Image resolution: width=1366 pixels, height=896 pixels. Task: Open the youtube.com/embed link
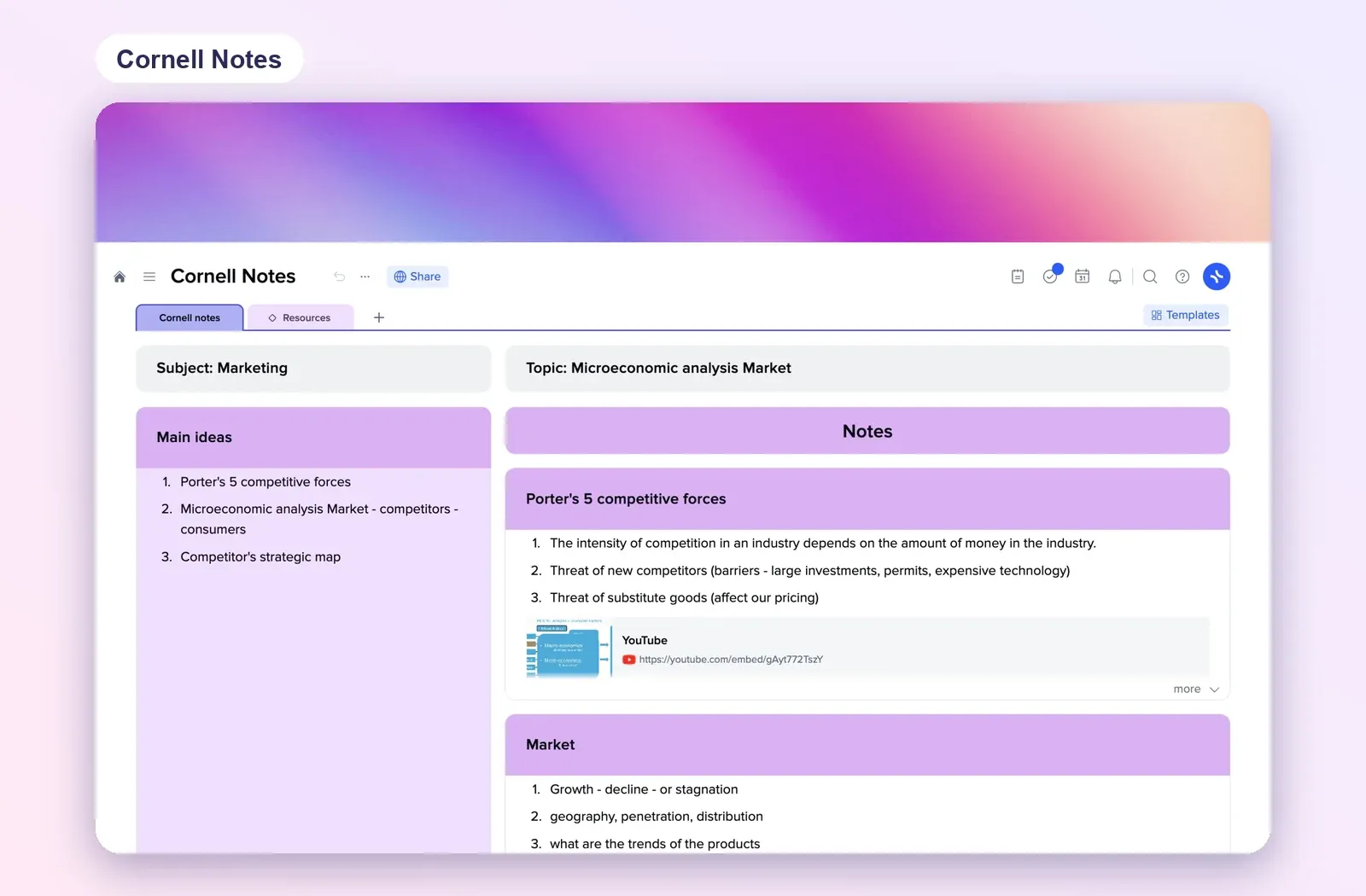(731, 660)
